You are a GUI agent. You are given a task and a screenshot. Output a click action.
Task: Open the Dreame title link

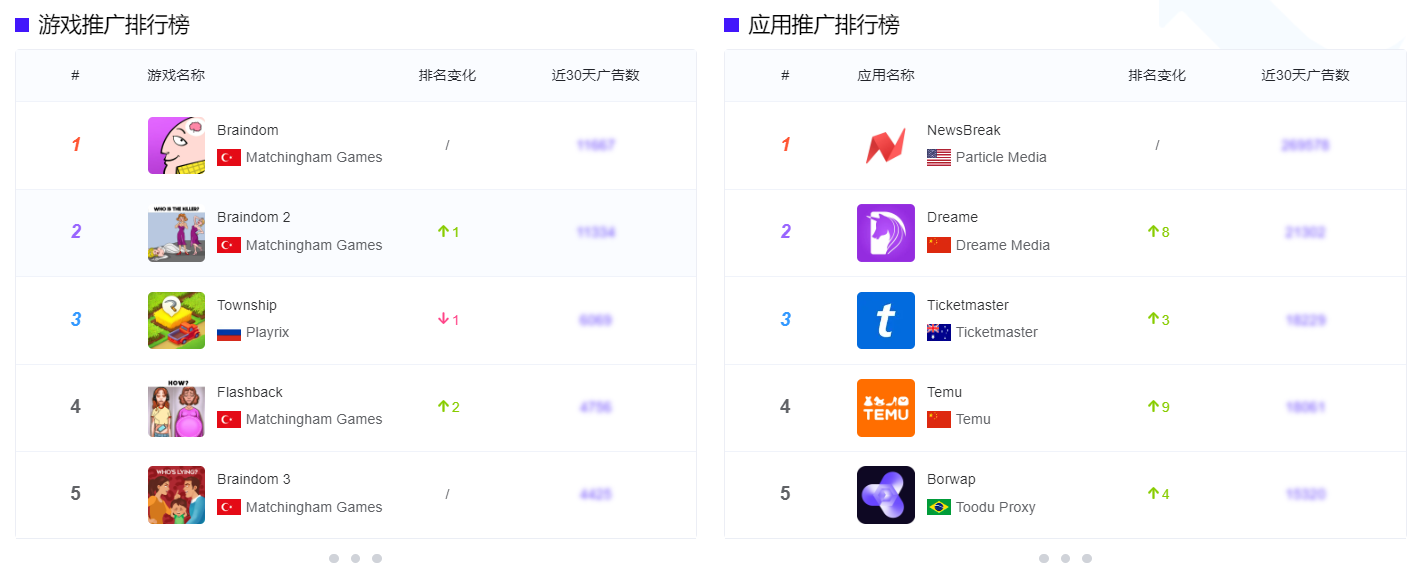coord(953,217)
